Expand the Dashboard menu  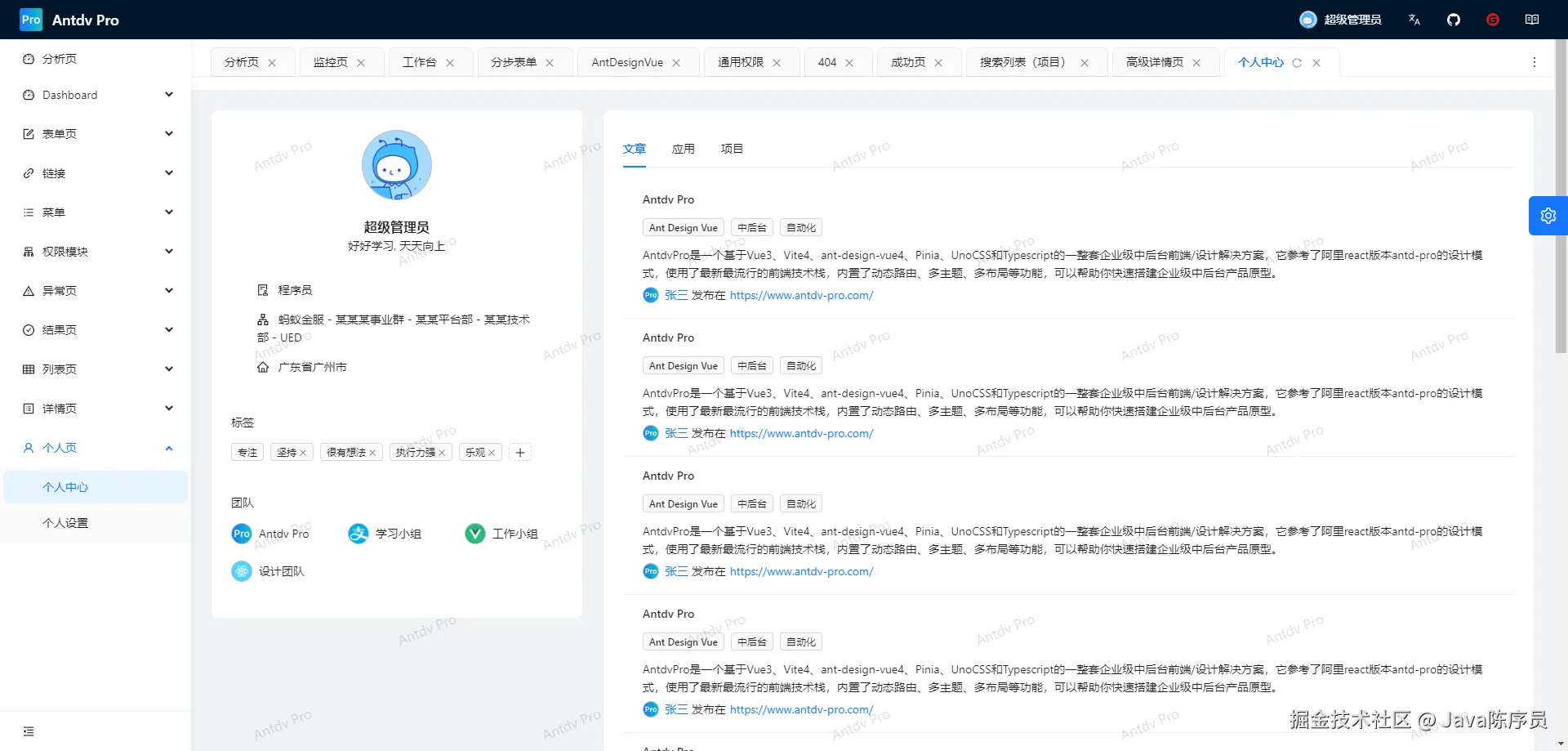tap(96, 95)
